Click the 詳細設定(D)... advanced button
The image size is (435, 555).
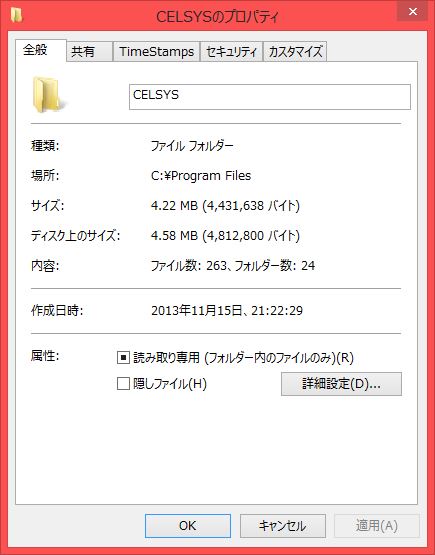click(x=341, y=384)
